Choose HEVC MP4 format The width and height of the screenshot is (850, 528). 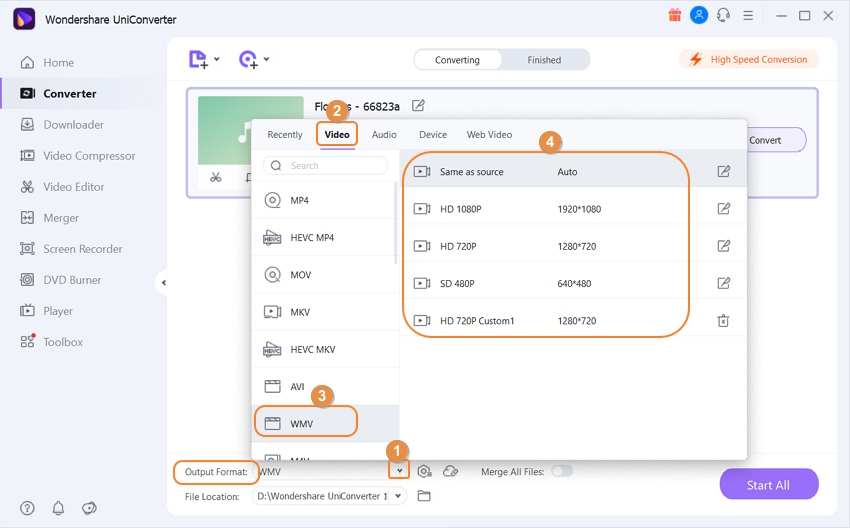click(x=325, y=237)
